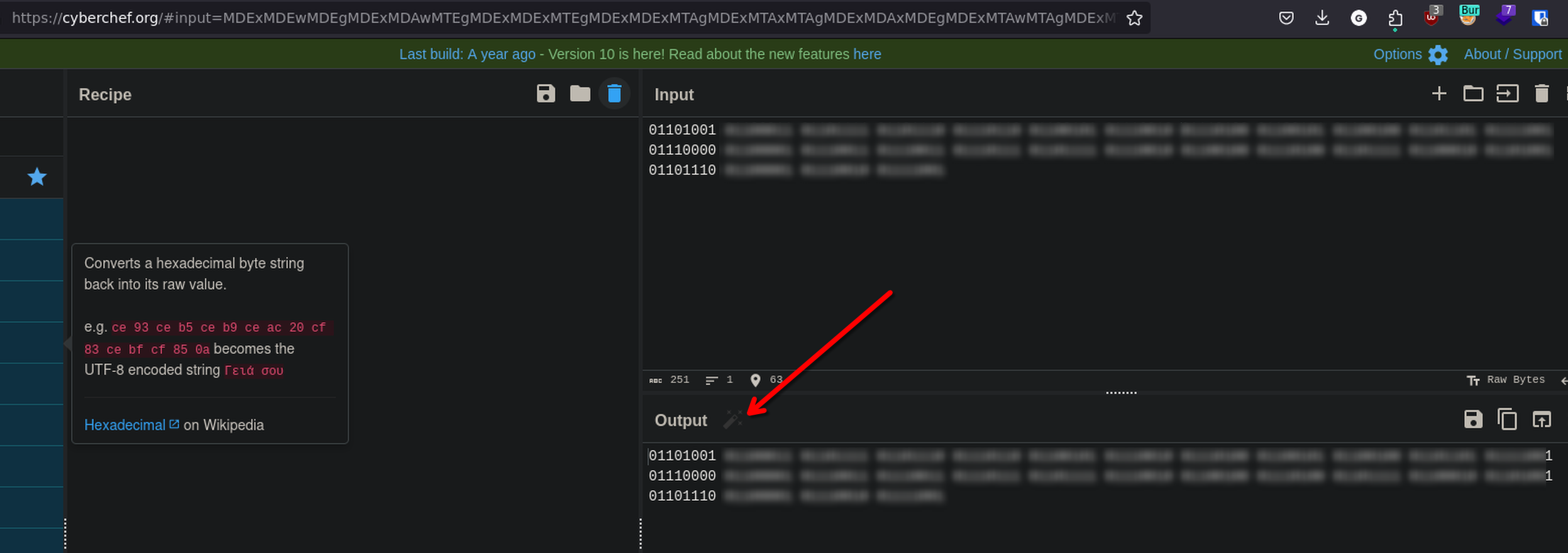Click the version 10 build banner
The image size is (1568, 553).
point(640,55)
